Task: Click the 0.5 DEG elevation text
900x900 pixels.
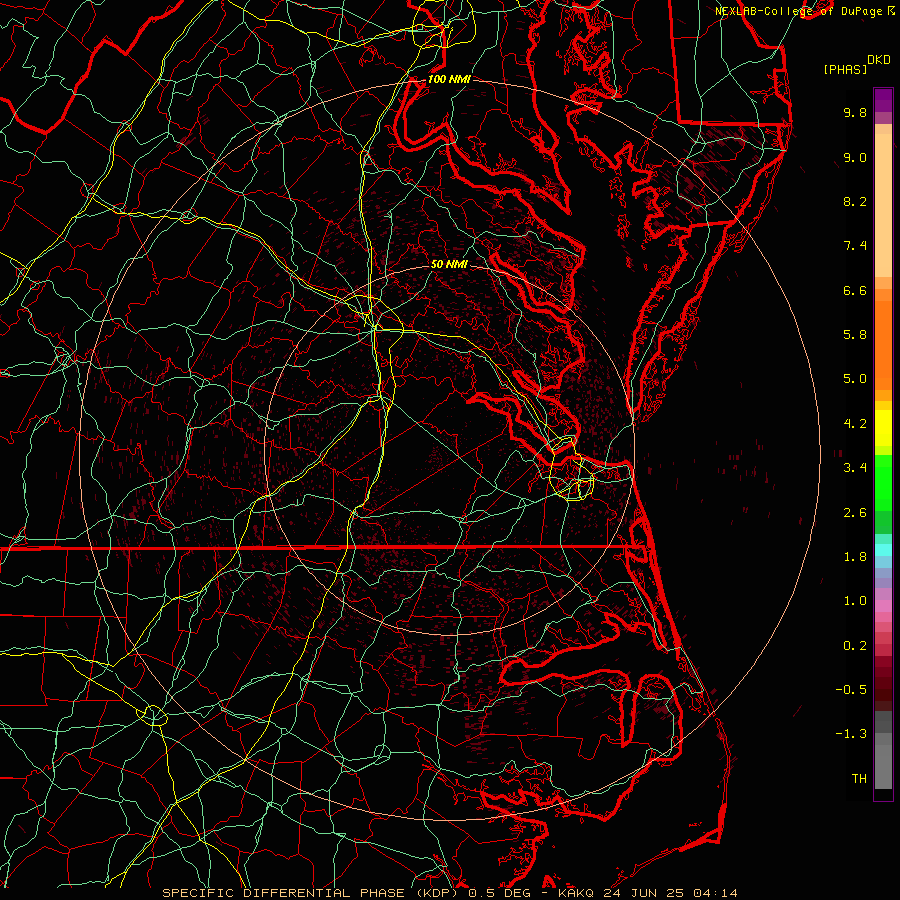Action: point(499,893)
